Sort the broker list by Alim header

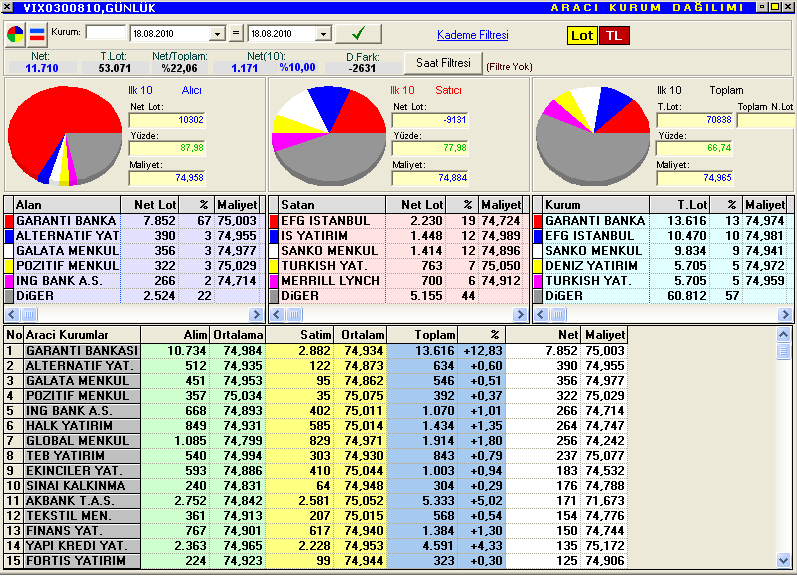(174, 335)
